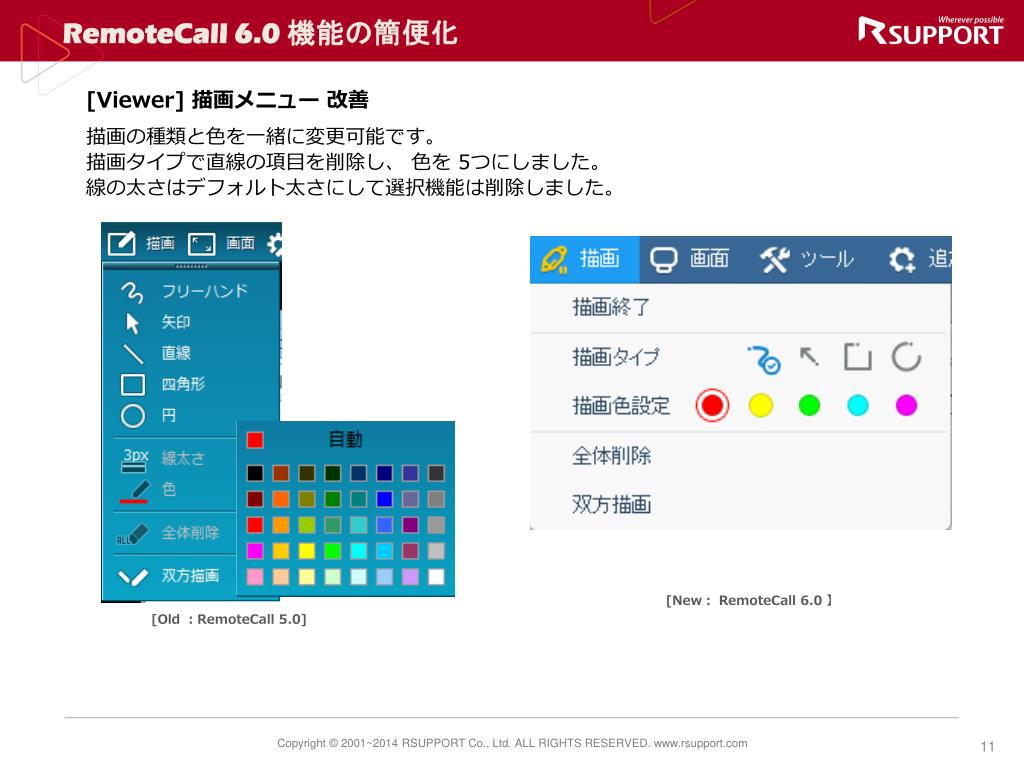Select the rectangle drawing type icon in new menu
The image size is (1024, 768).
point(857,357)
